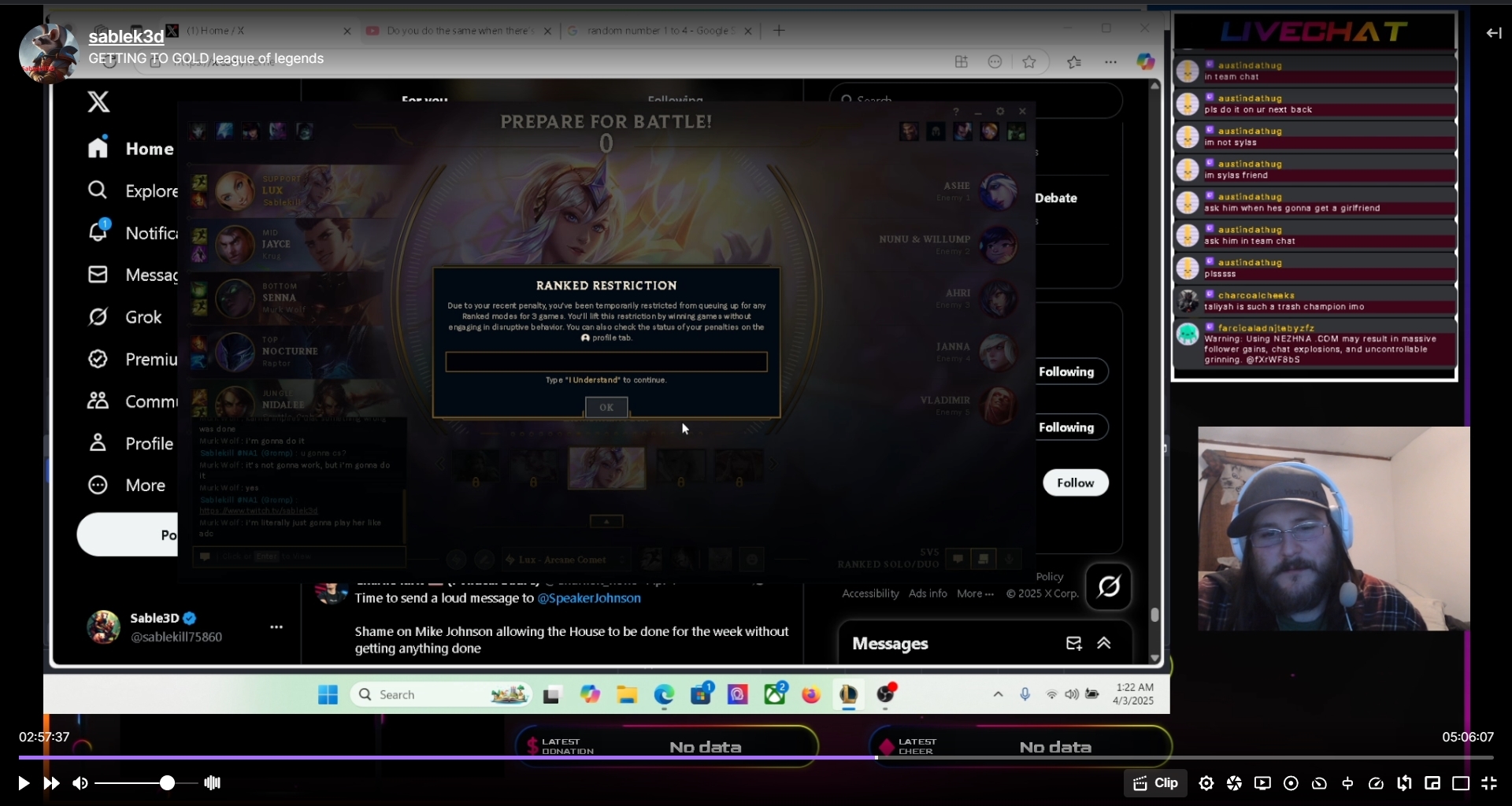Click the OK button in Ranked Restriction dialog
Image resolution: width=1512 pixels, height=806 pixels.
[x=606, y=407]
